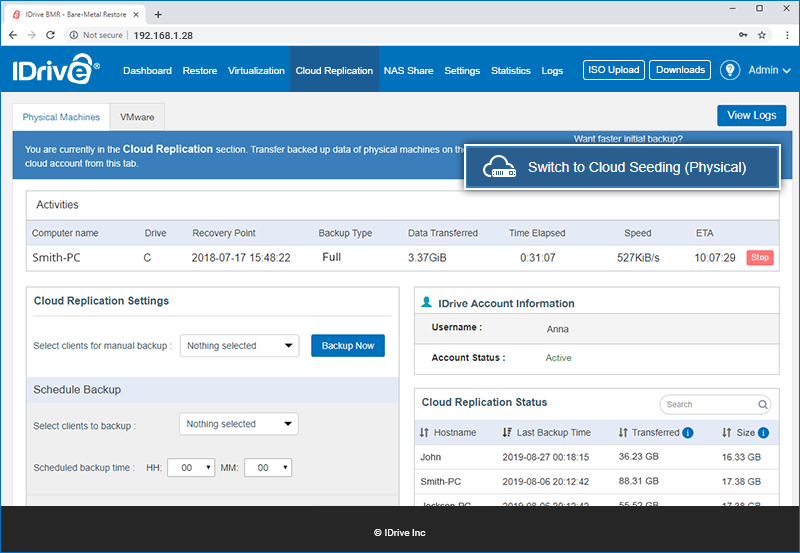Sort by Hostname column arrows
Image resolution: width=800 pixels, height=553 pixels.
pos(423,433)
